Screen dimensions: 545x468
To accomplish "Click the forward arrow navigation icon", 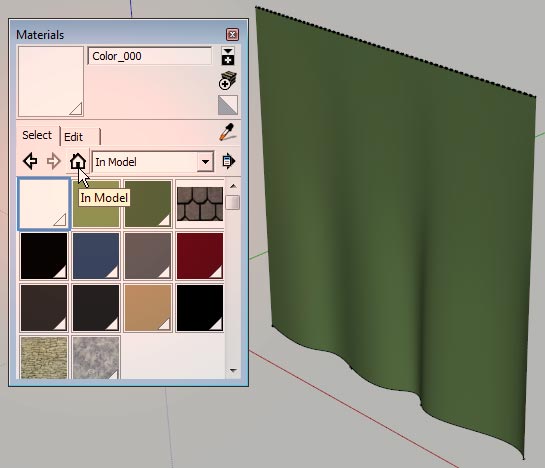I will coord(54,161).
